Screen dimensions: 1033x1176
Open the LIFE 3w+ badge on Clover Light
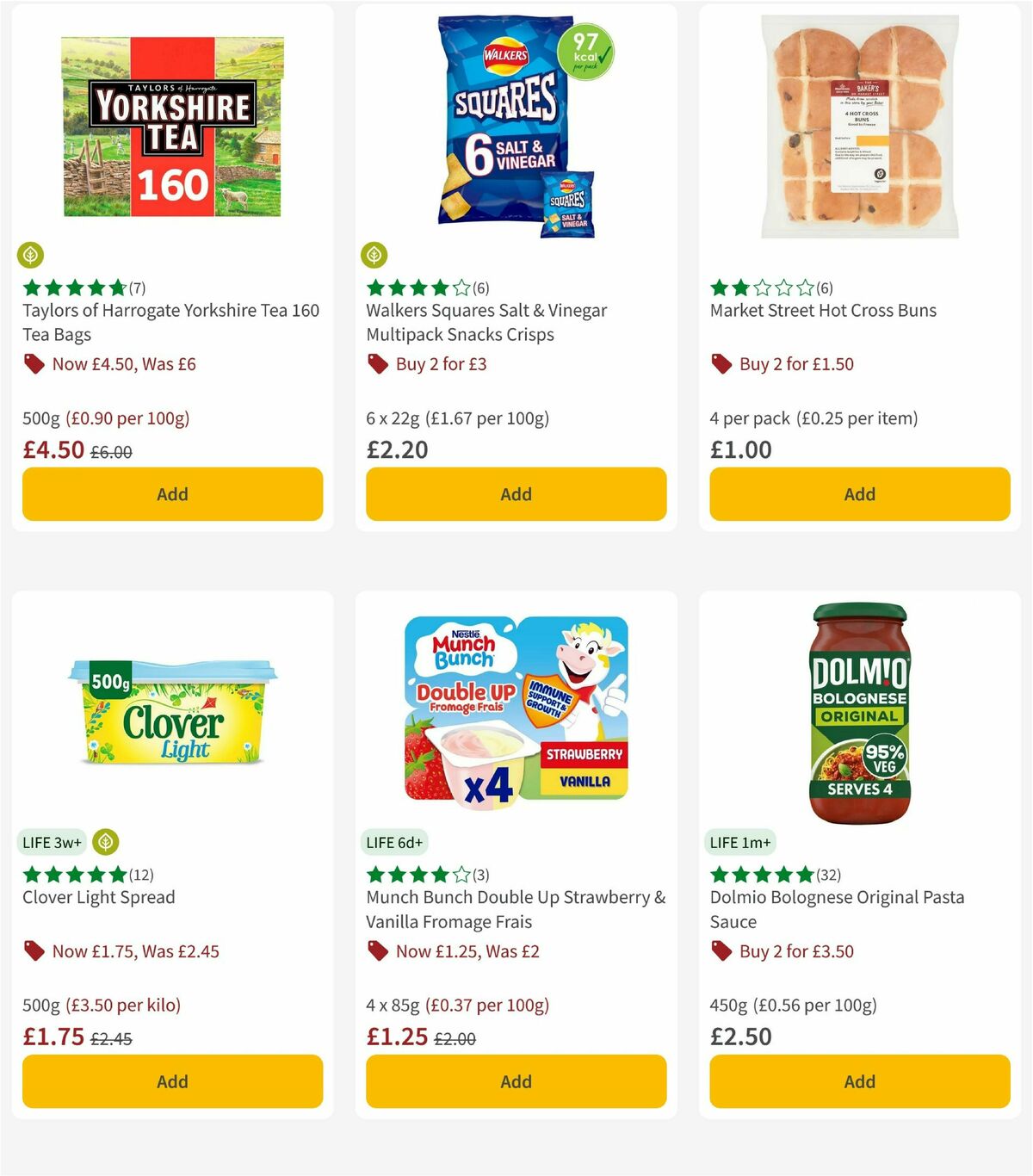coord(52,842)
